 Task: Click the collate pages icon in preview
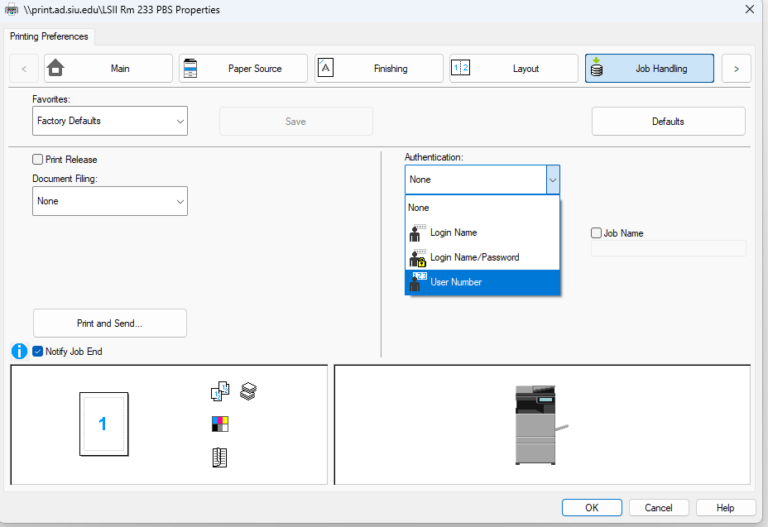tap(220, 391)
